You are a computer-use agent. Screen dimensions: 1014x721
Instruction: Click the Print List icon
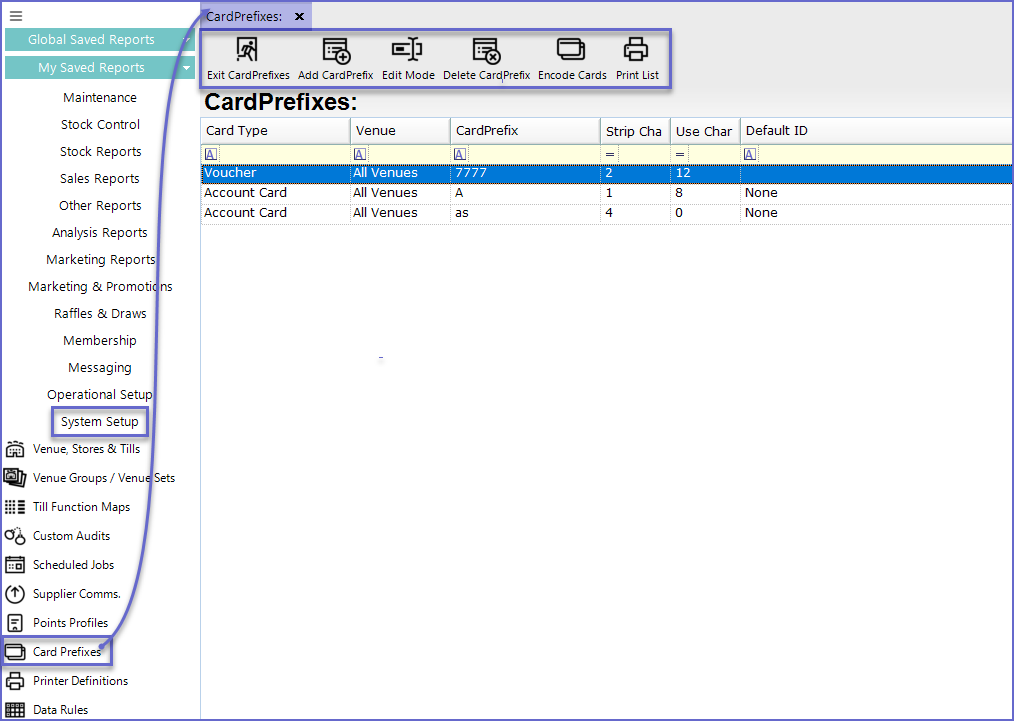coord(636,50)
